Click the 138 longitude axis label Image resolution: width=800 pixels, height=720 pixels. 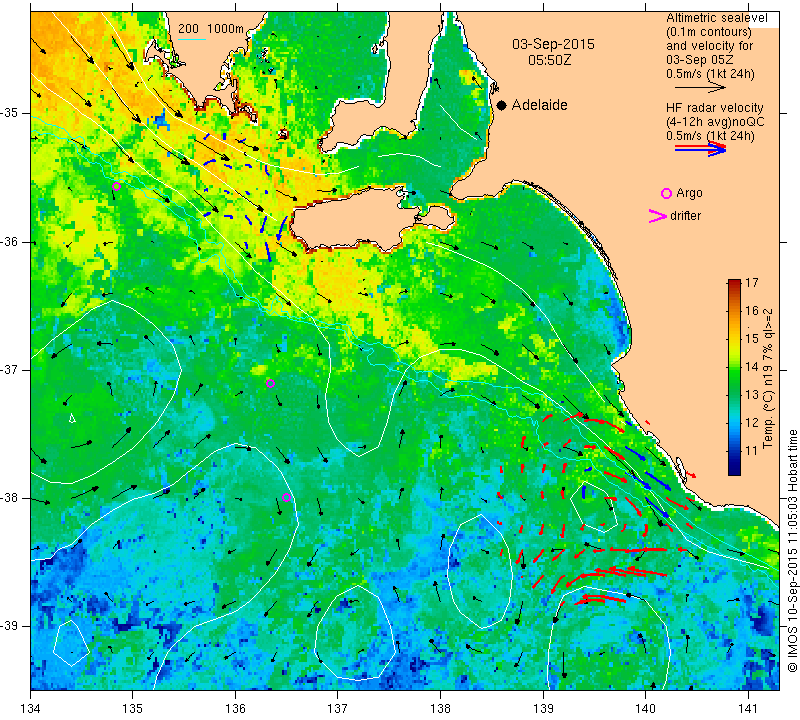tap(440, 709)
